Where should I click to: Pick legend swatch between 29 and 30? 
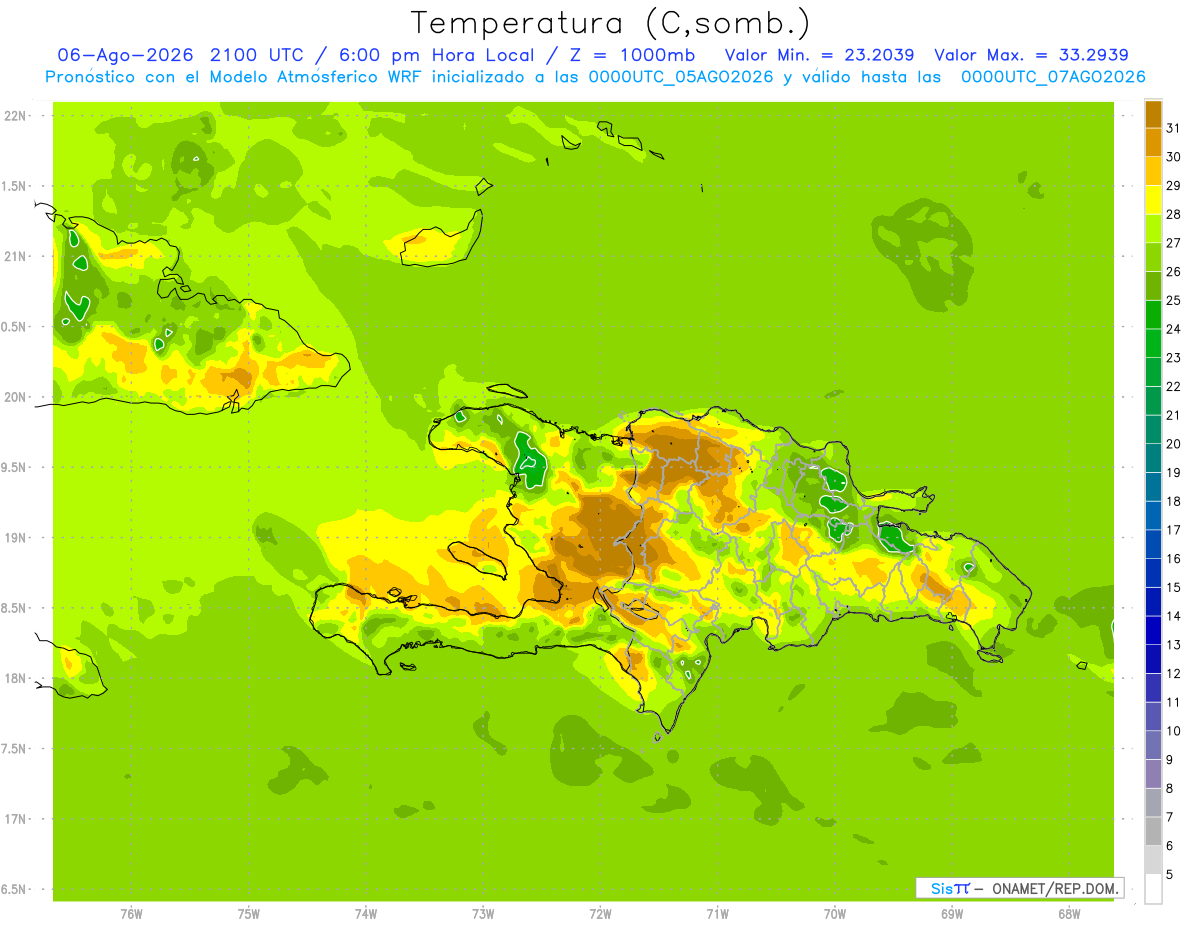[x=1153, y=171]
